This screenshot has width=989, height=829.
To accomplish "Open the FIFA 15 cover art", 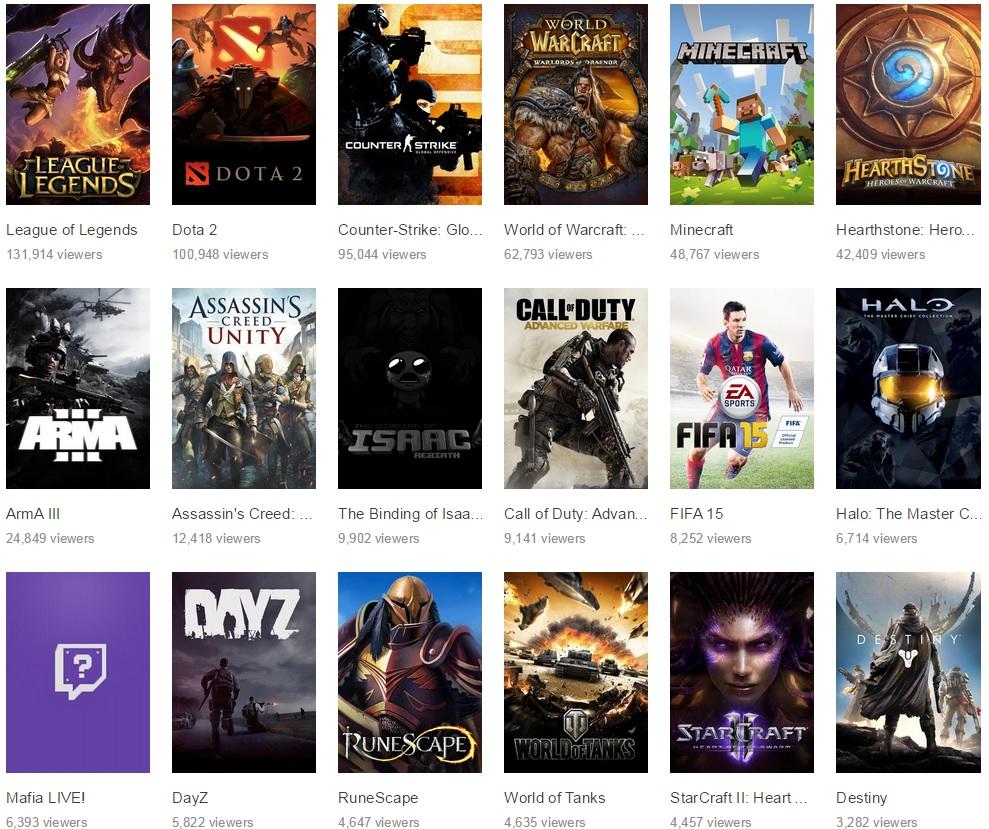I will click(x=742, y=389).
